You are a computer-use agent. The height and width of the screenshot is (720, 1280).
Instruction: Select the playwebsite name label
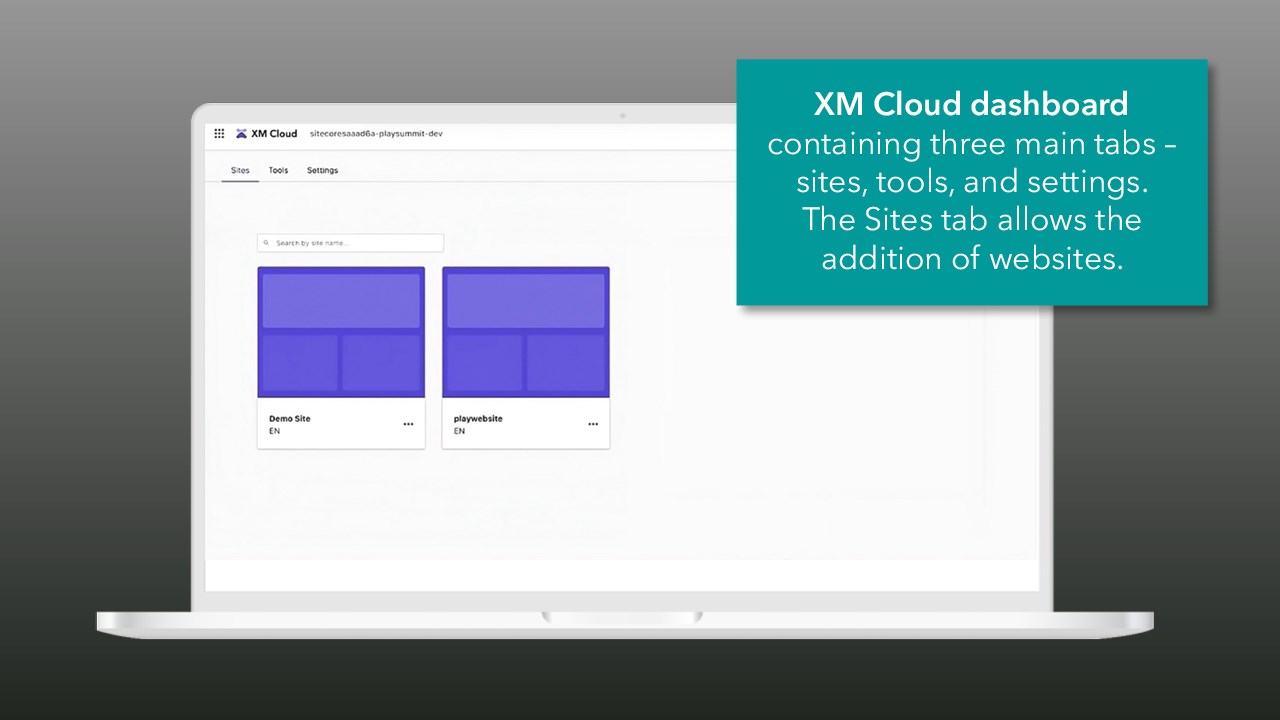[478, 419]
